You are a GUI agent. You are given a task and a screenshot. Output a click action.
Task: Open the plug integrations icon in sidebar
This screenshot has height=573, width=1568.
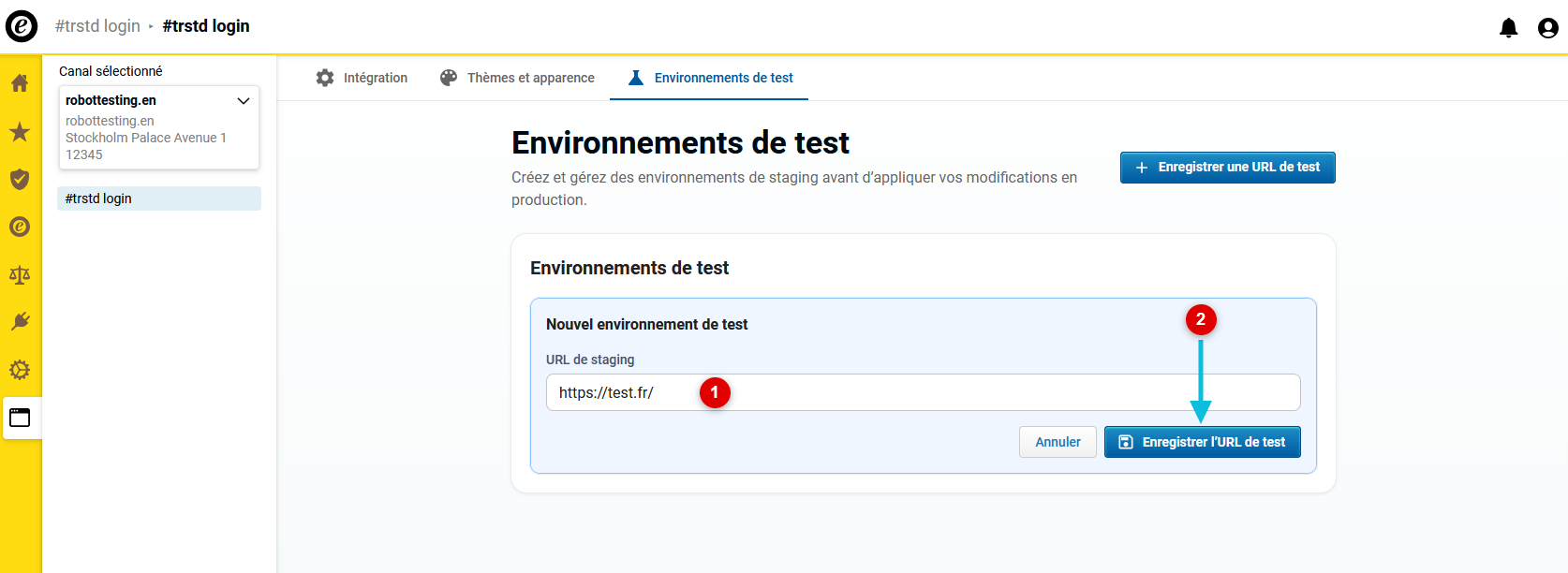(x=20, y=322)
